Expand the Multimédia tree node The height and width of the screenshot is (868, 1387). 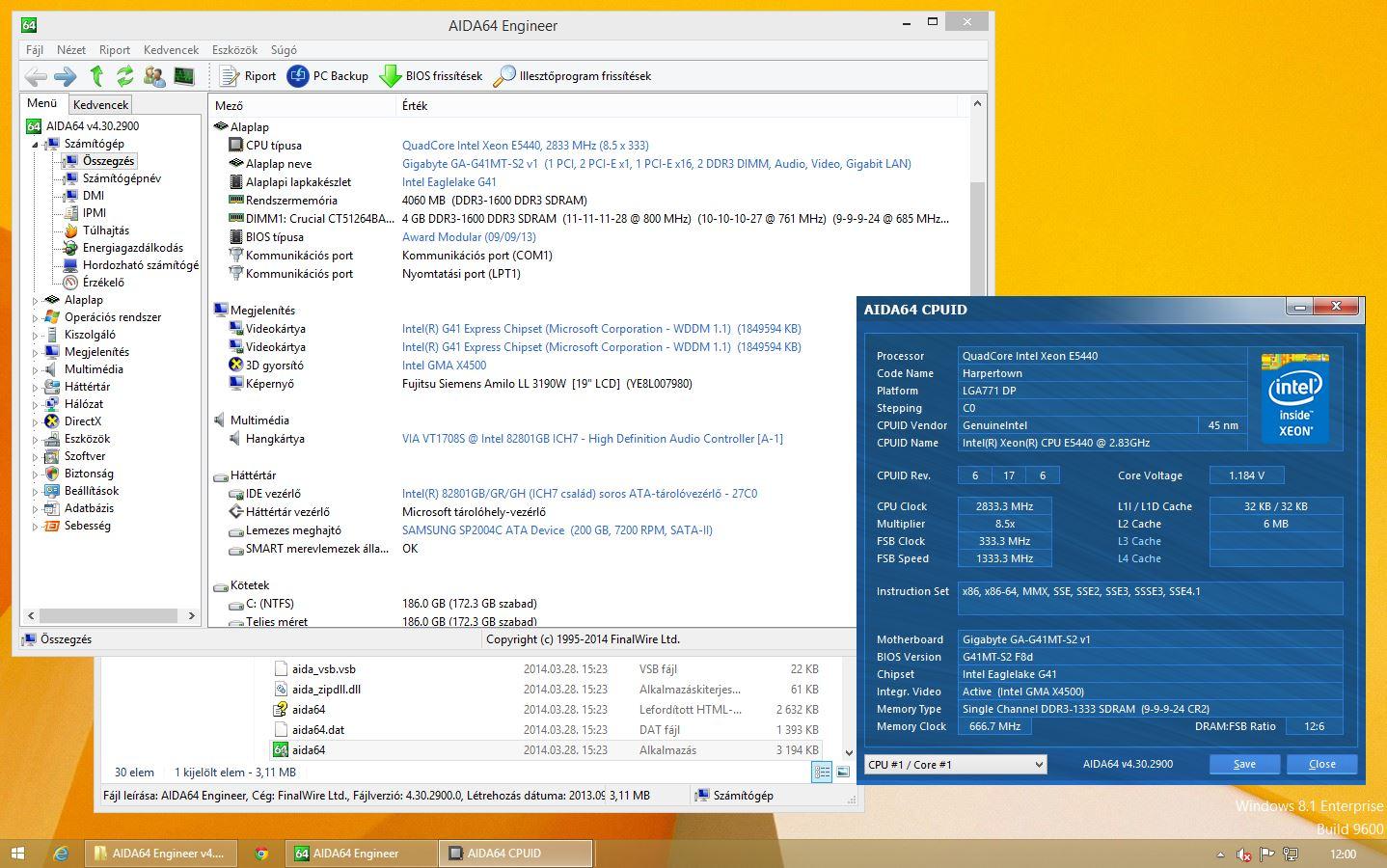click(x=36, y=369)
